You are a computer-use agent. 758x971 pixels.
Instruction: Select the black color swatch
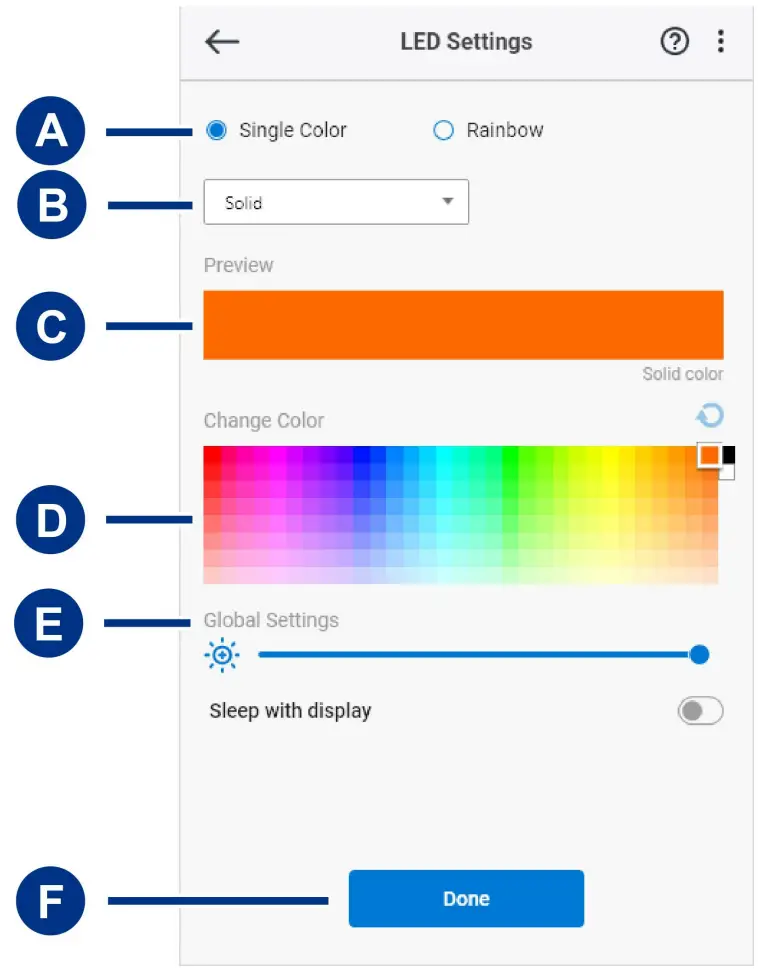click(x=729, y=454)
